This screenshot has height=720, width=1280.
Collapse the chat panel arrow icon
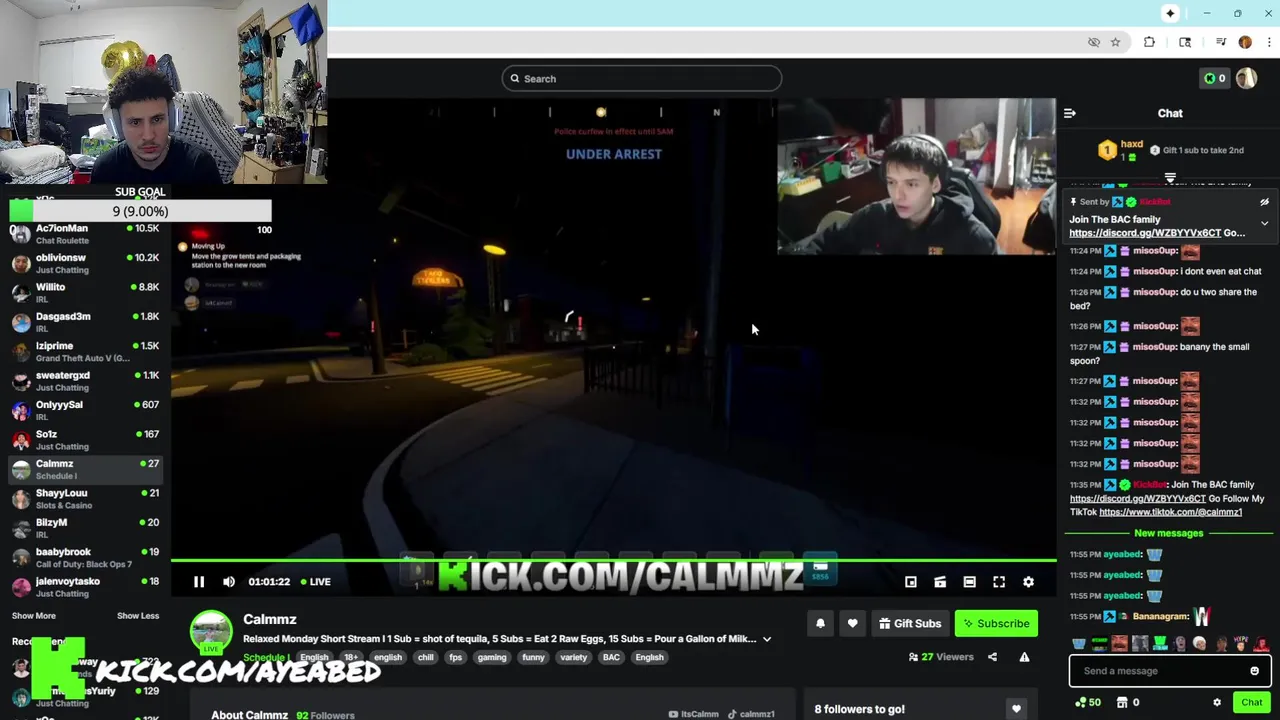(1070, 114)
